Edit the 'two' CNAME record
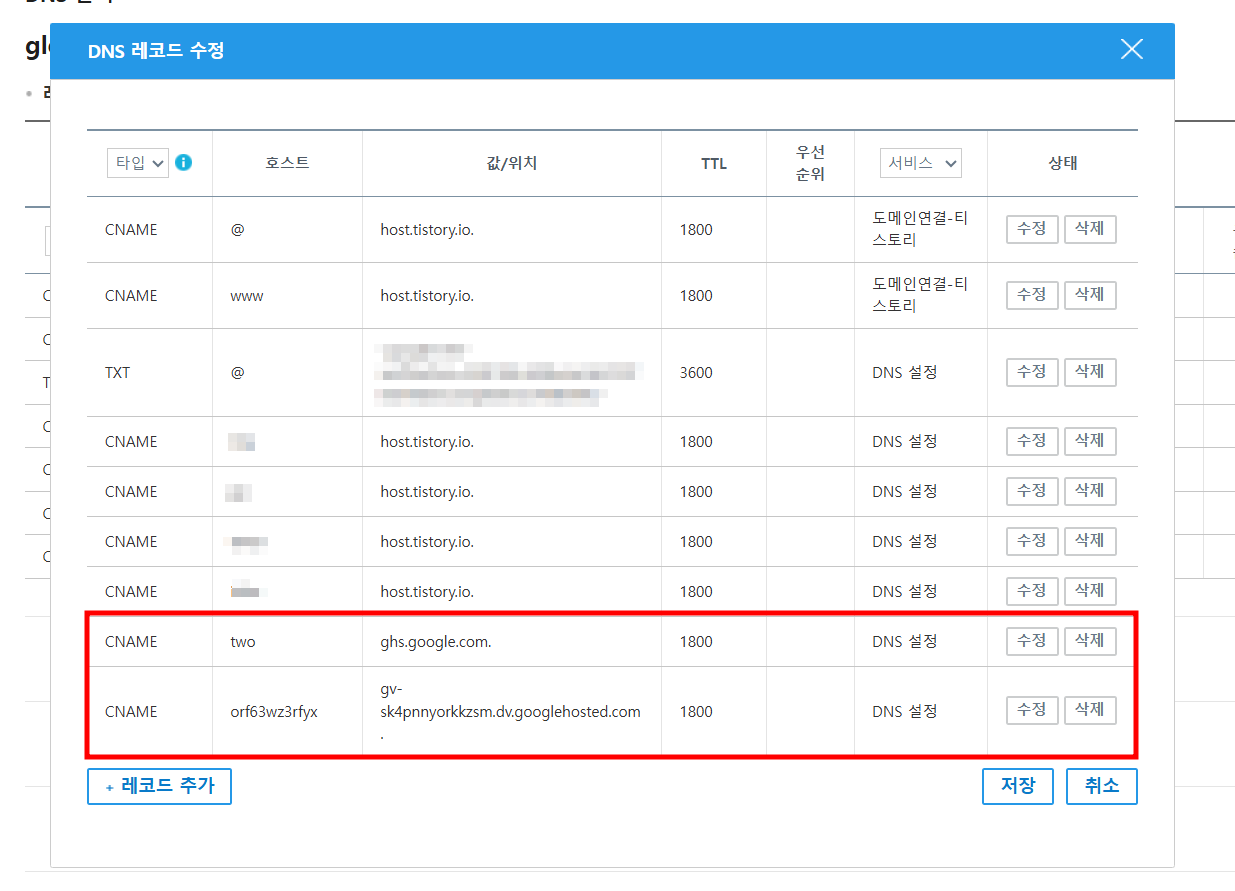1235x891 pixels. [1032, 641]
